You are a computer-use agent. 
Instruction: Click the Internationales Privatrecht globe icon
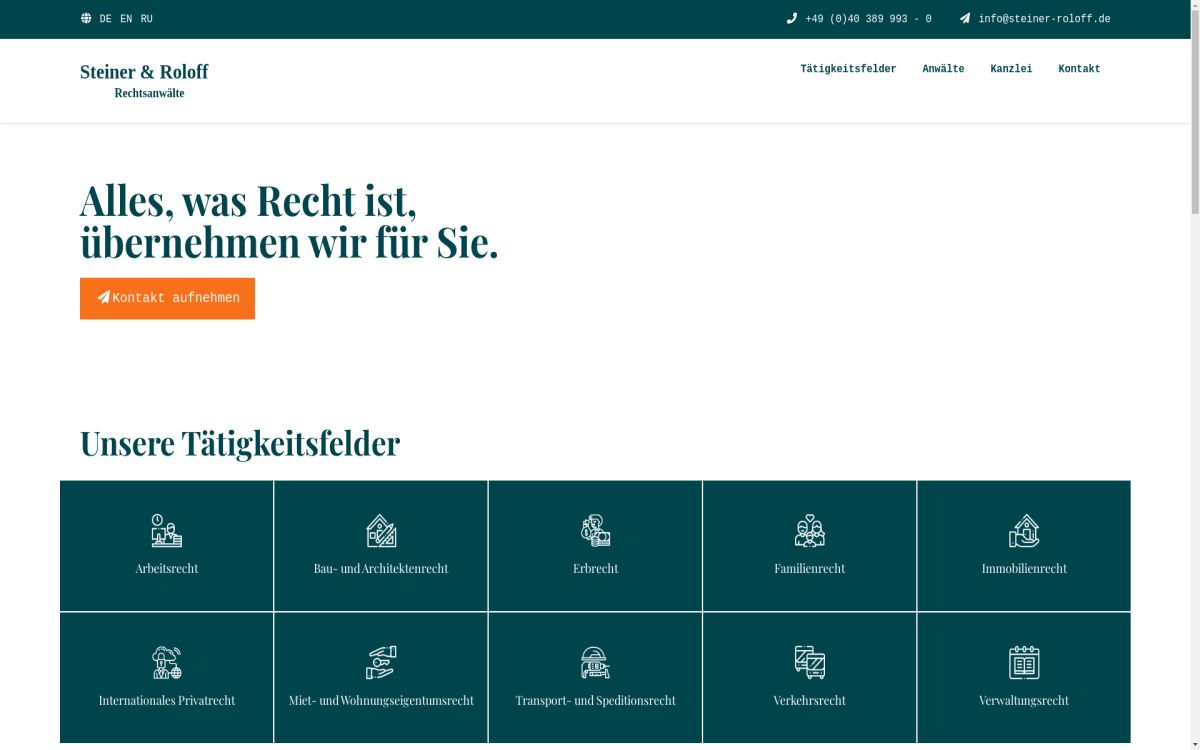pos(166,663)
